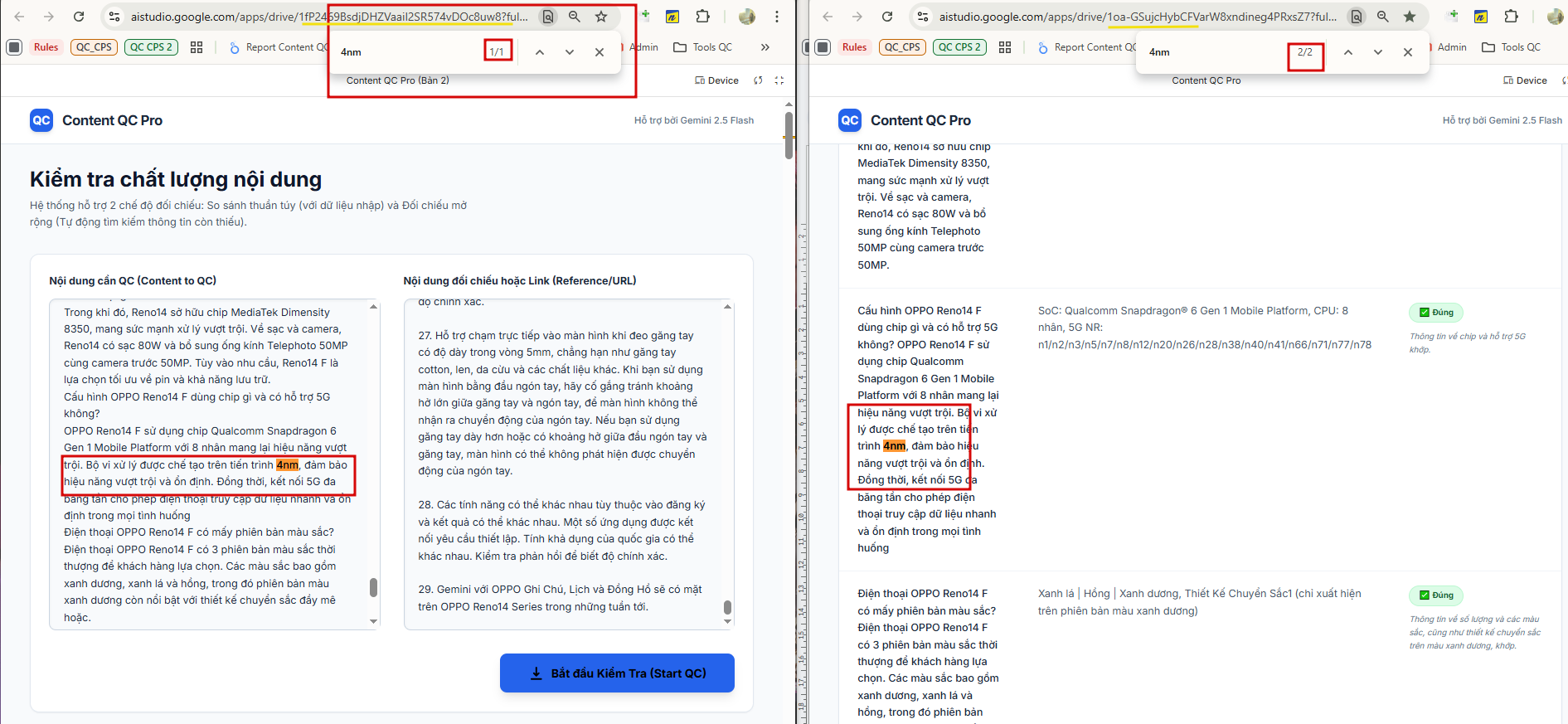
Task: Click up arrow of reference textarea scrollbar
Action: click(x=727, y=307)
